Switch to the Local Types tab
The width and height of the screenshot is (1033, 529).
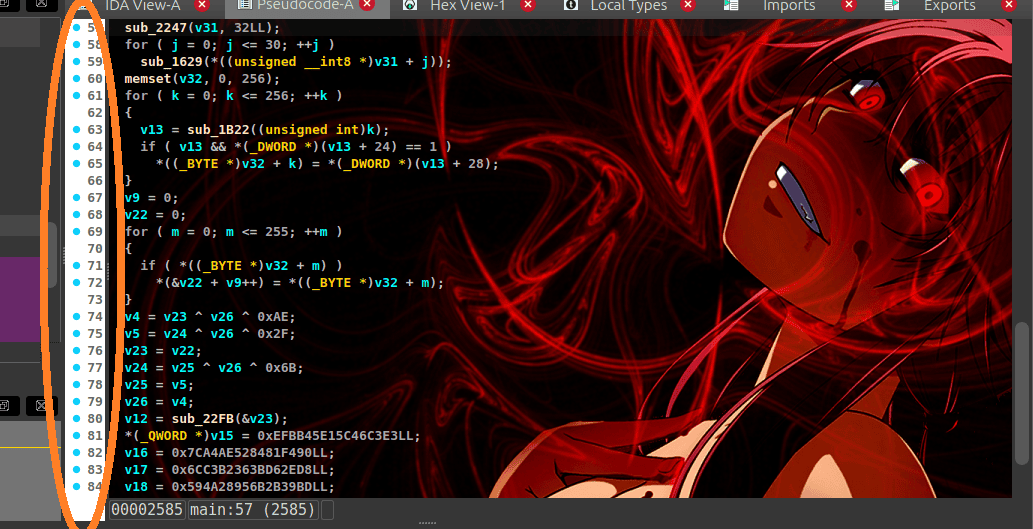pos(628,6)
